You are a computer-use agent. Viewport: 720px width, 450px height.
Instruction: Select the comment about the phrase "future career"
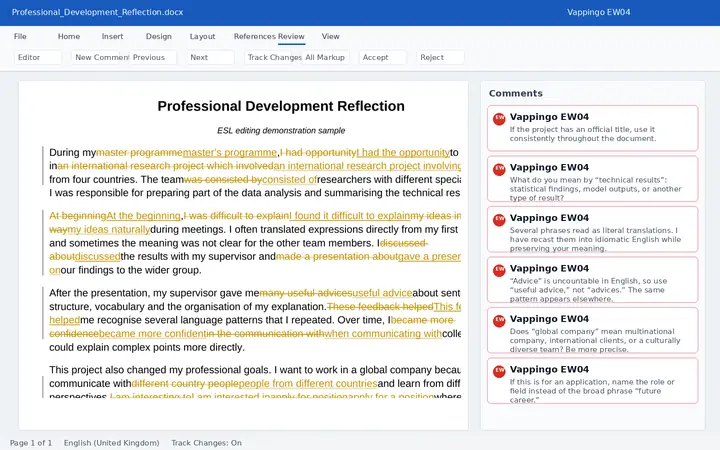(x=593, y=381)
